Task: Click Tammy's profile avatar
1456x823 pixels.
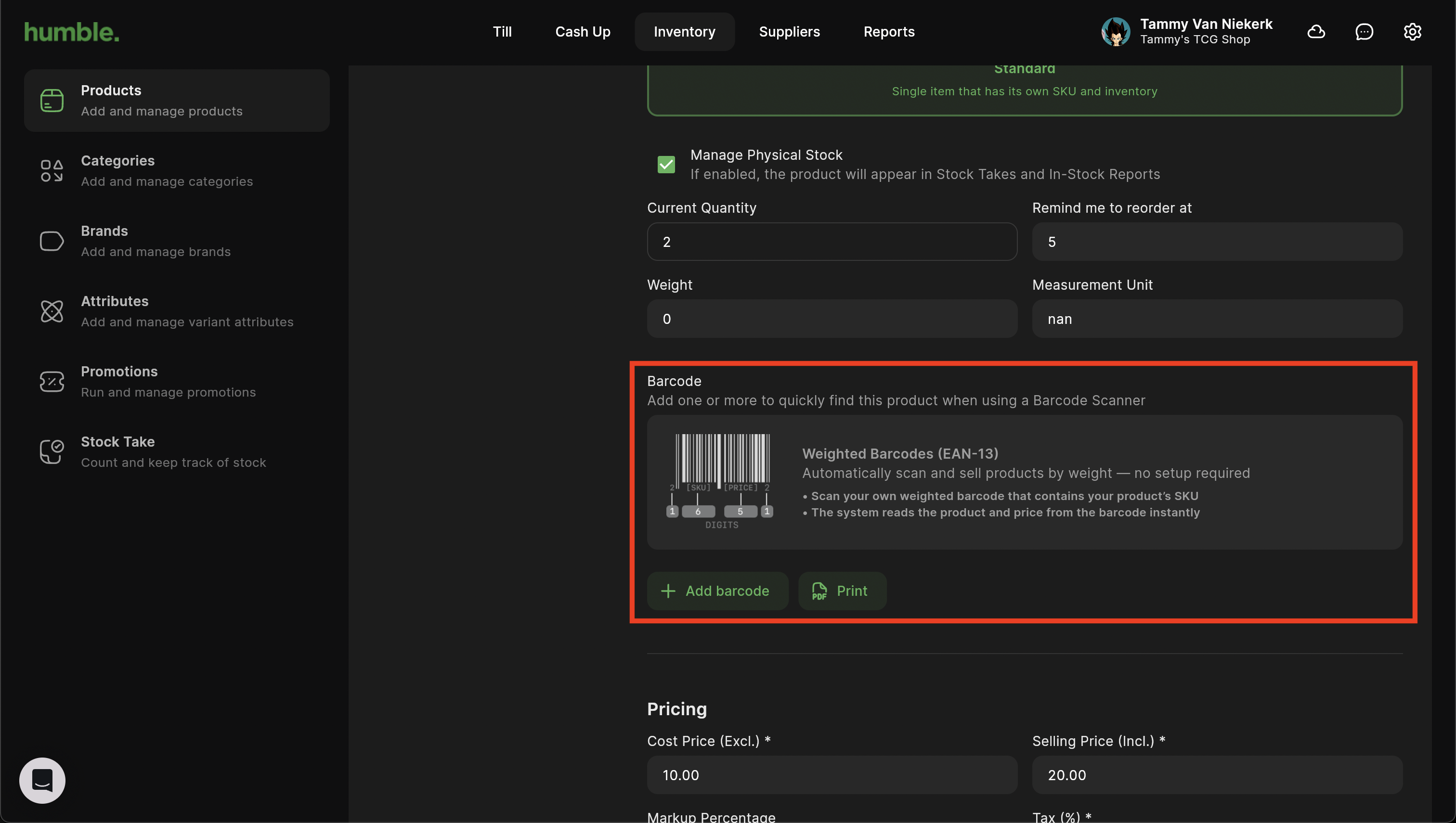Action: (x=1115, y=32)
